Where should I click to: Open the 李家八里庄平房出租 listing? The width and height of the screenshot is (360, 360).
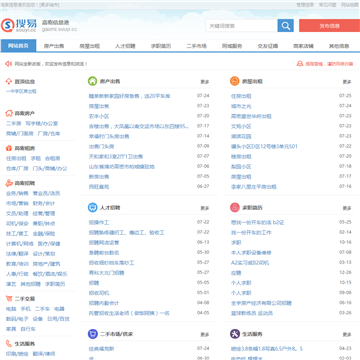coord(254,187)
